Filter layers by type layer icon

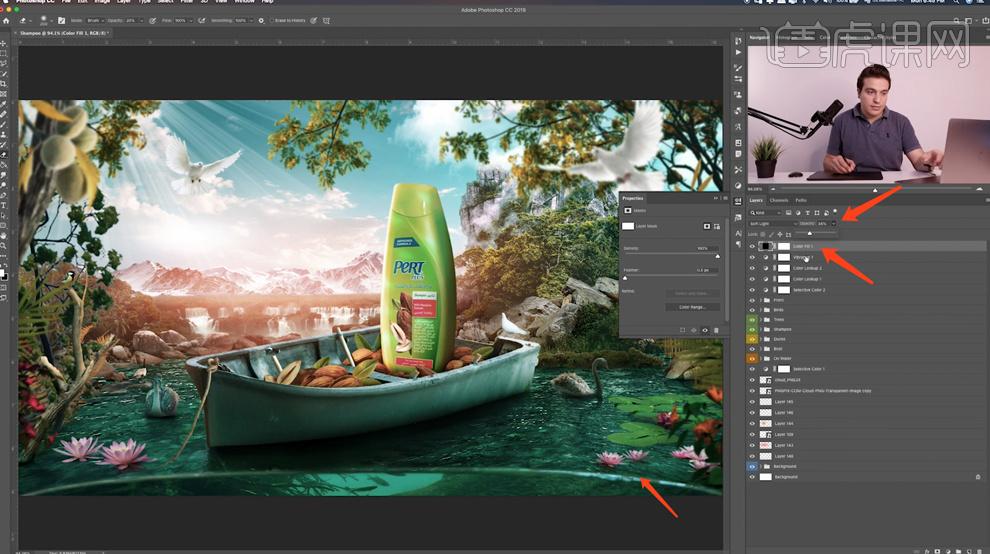pyautogui.click(x=808, y=212)
